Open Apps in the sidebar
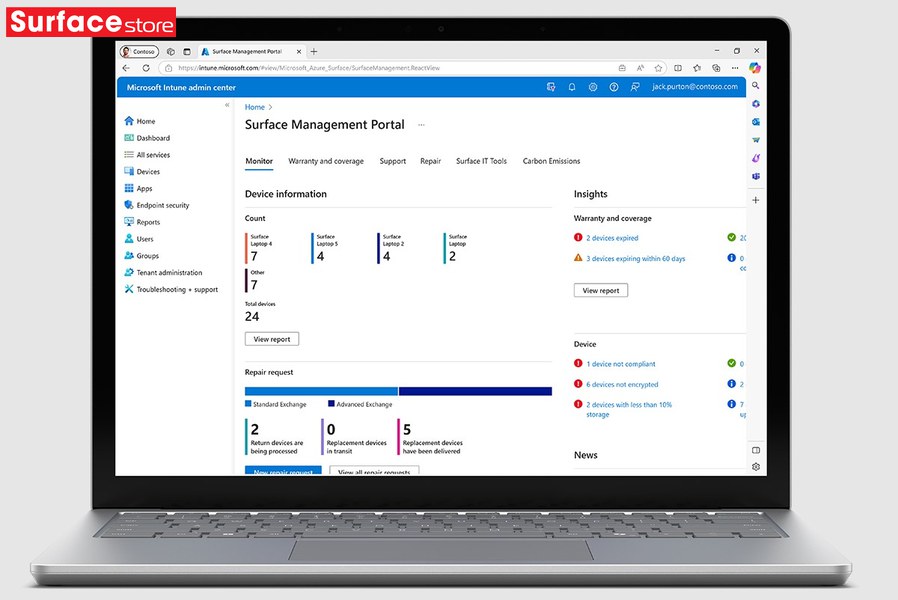898x600 pixels. (138, 188)
